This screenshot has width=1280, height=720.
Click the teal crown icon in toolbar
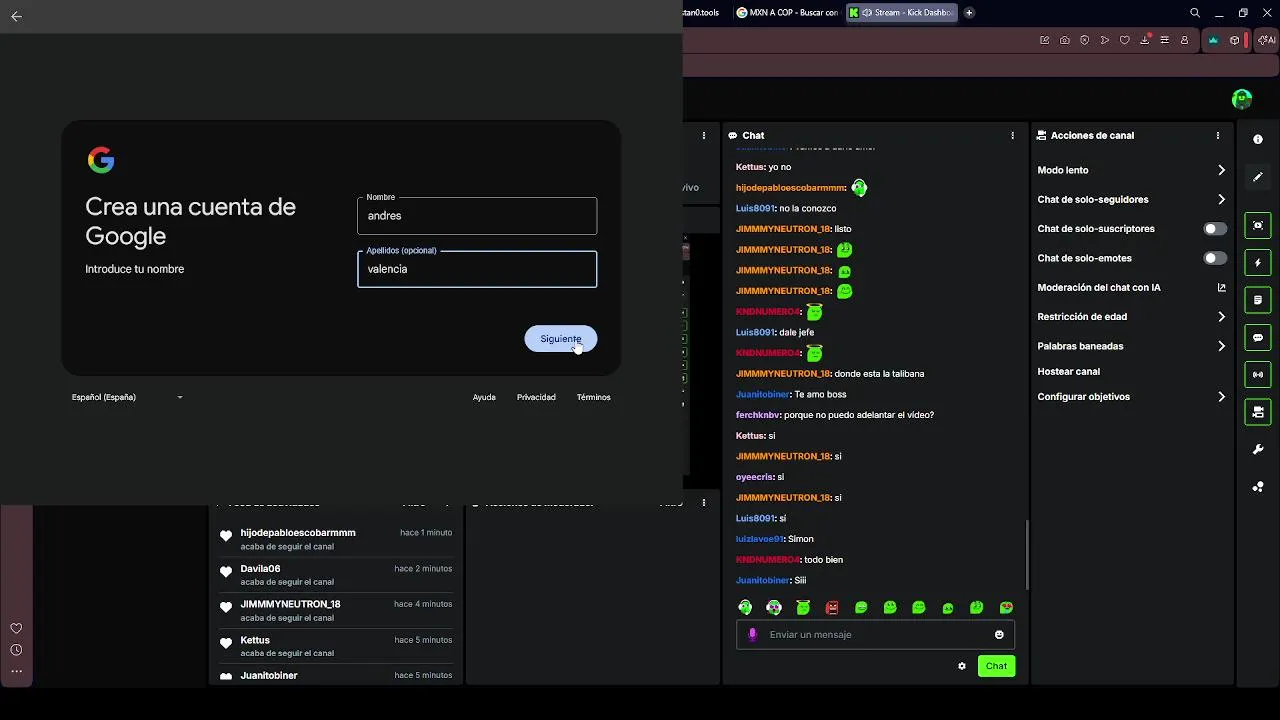[1214, 40]
